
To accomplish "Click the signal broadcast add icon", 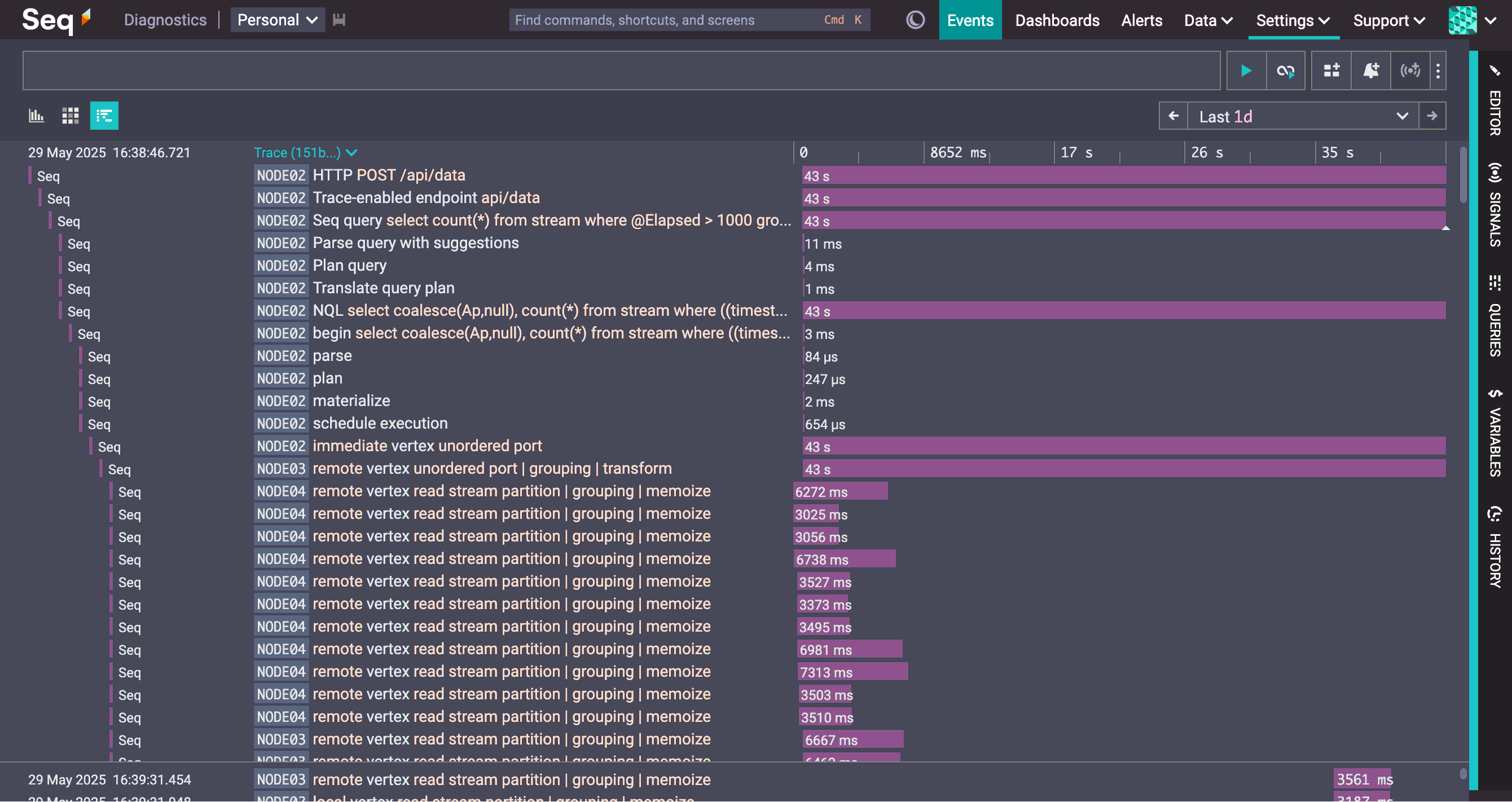I will (1410, 71).
